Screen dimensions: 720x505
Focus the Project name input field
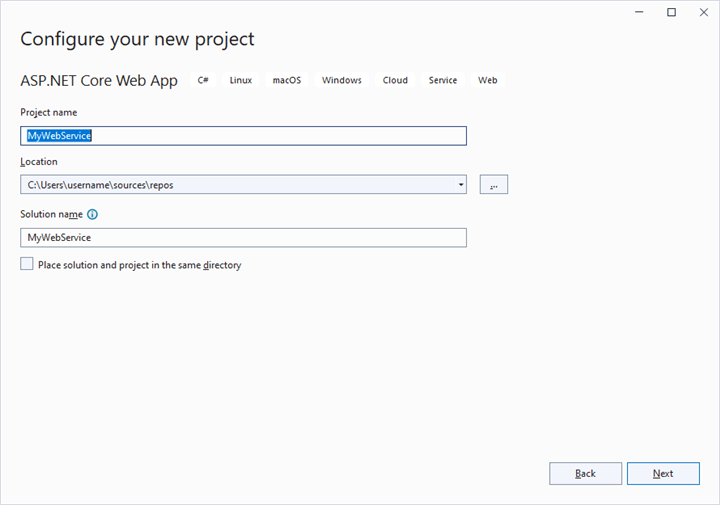[243, 136]
